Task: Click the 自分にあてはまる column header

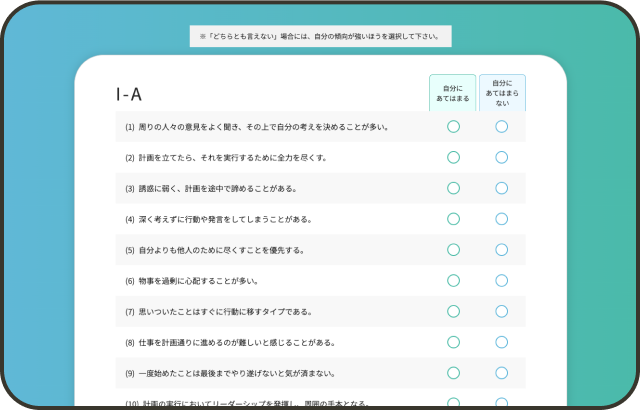Action: (453, 93)
